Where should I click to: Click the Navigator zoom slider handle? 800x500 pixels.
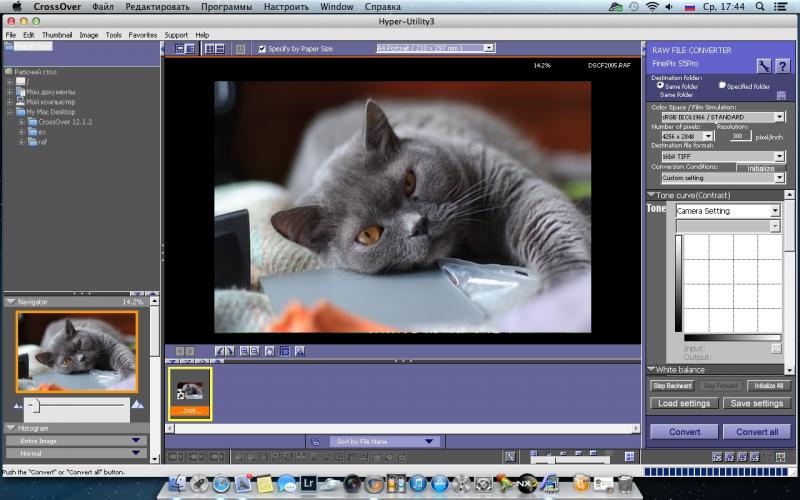pos(35,406)
